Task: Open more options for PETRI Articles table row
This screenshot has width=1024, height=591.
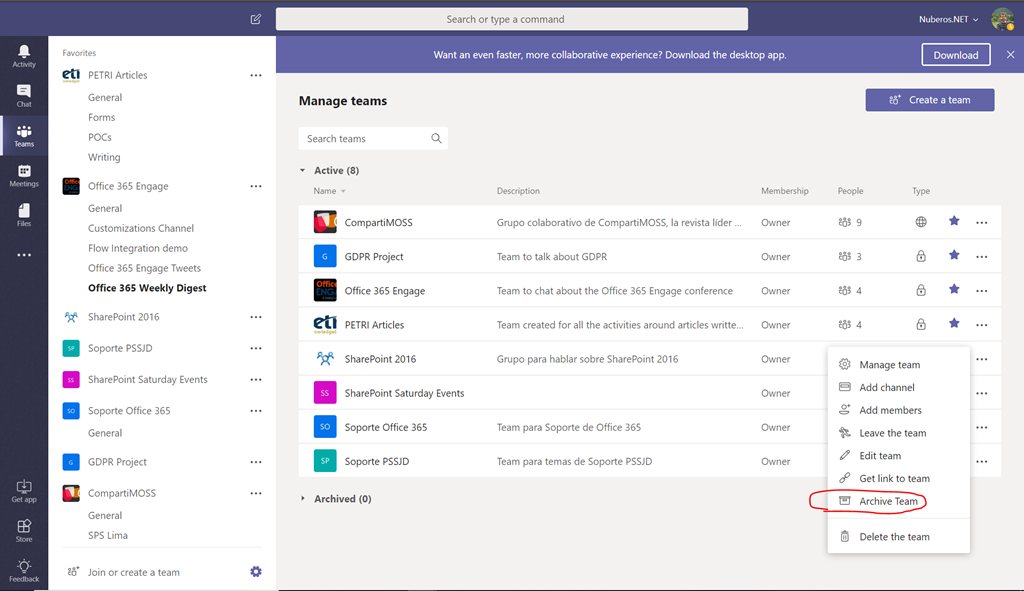Action: (982, 325)
